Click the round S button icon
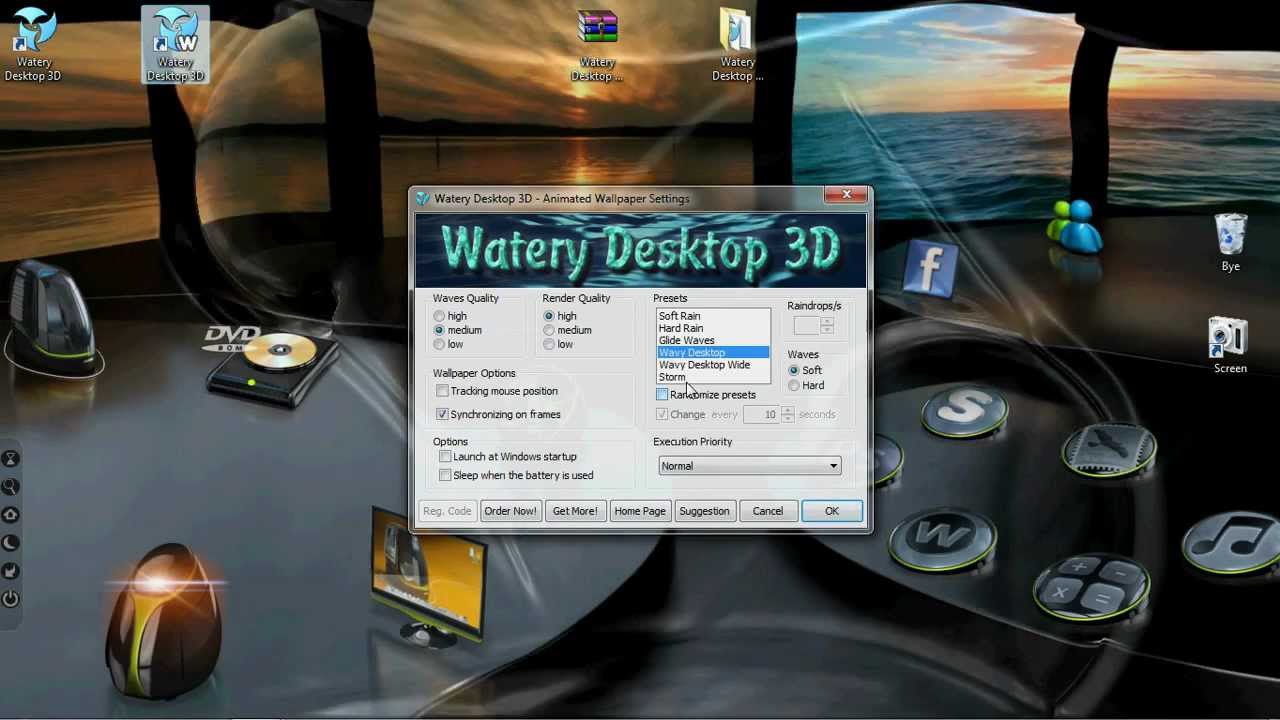Image resolution: width=1280 pixels, height=720 pixels. coord(963,410)
